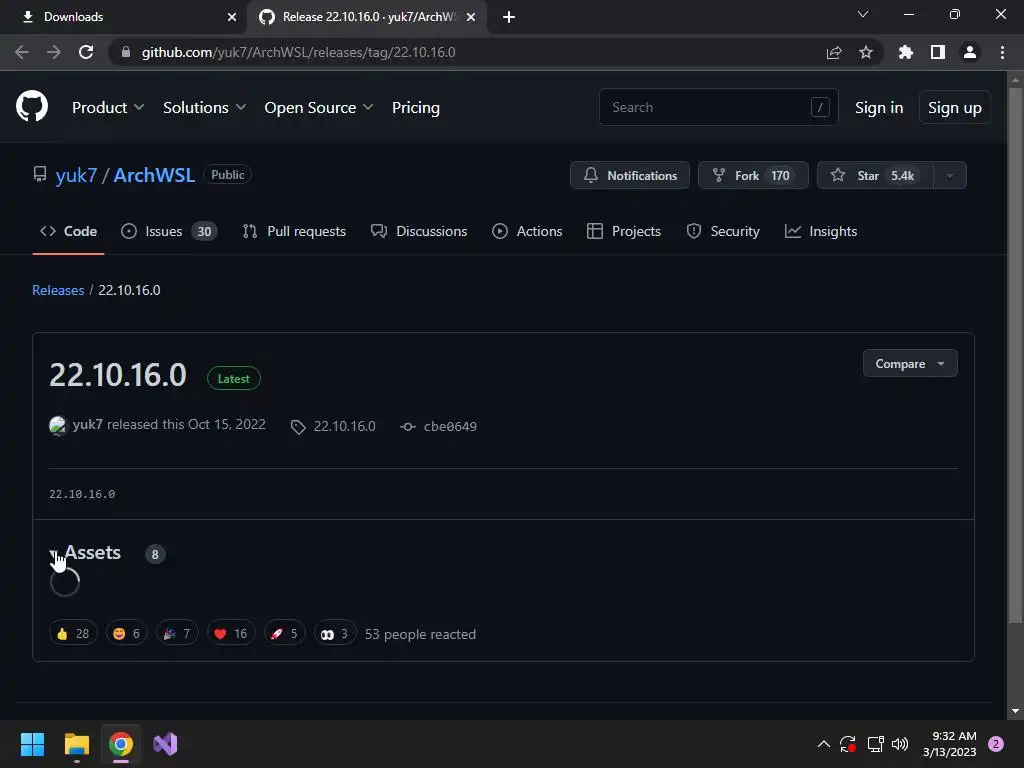Open the Discussions tab
Screen dimensions: 1024x768
419,231
